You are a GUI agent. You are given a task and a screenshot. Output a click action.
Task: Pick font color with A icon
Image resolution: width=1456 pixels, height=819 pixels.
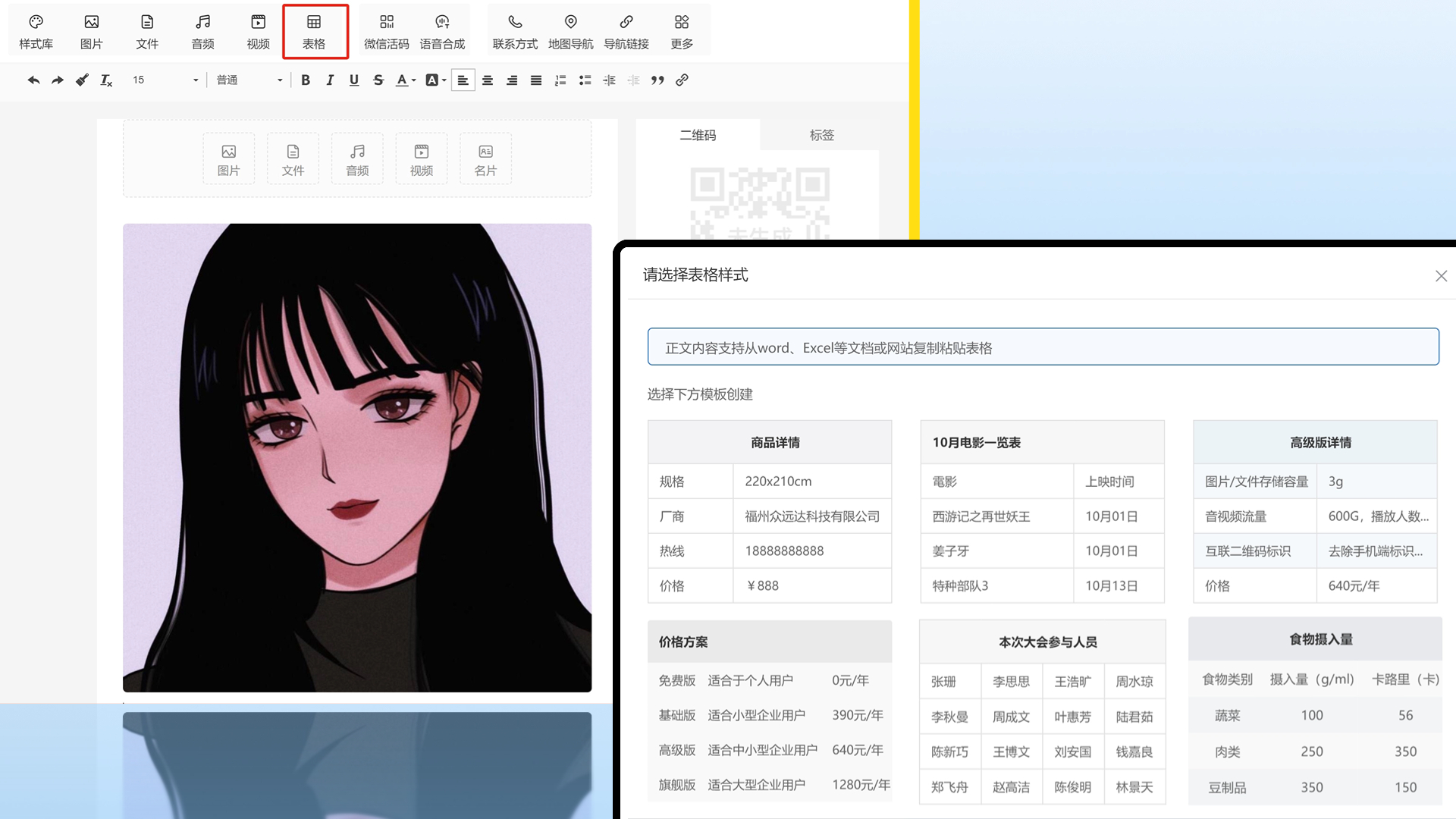click(401, 80)
